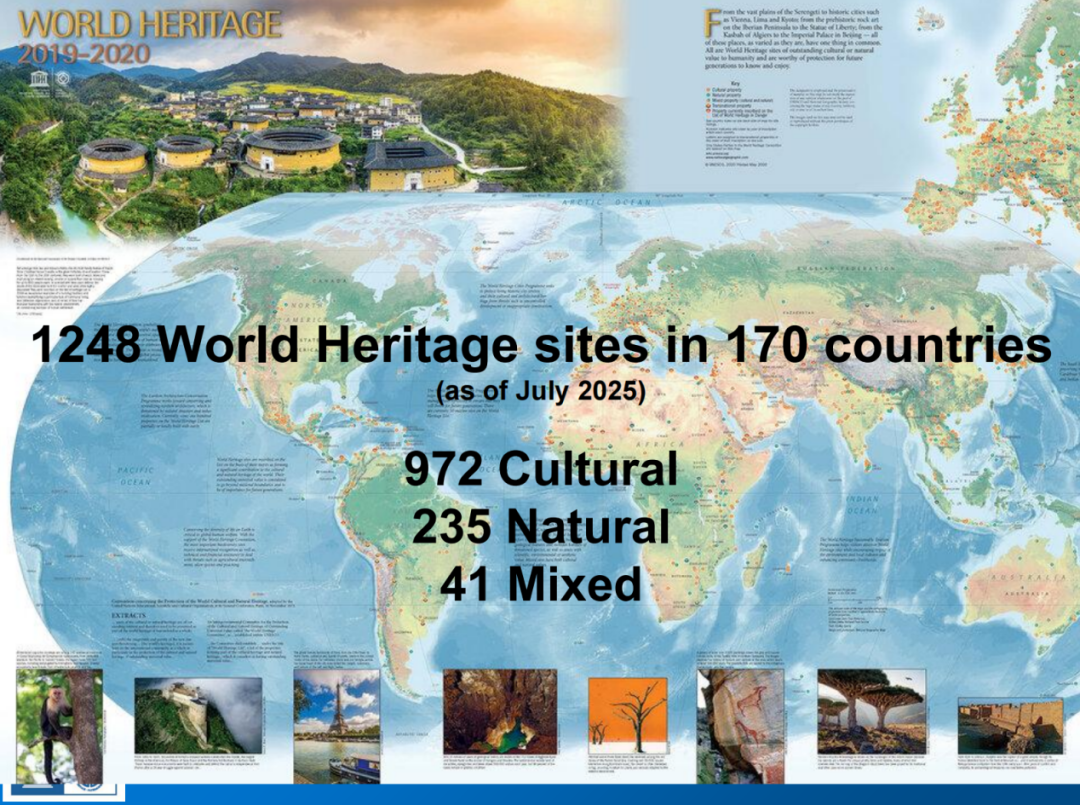Open the dead tree on orange dune thumbnail
The image size is (1080, 805).
(x=627, y=715)
